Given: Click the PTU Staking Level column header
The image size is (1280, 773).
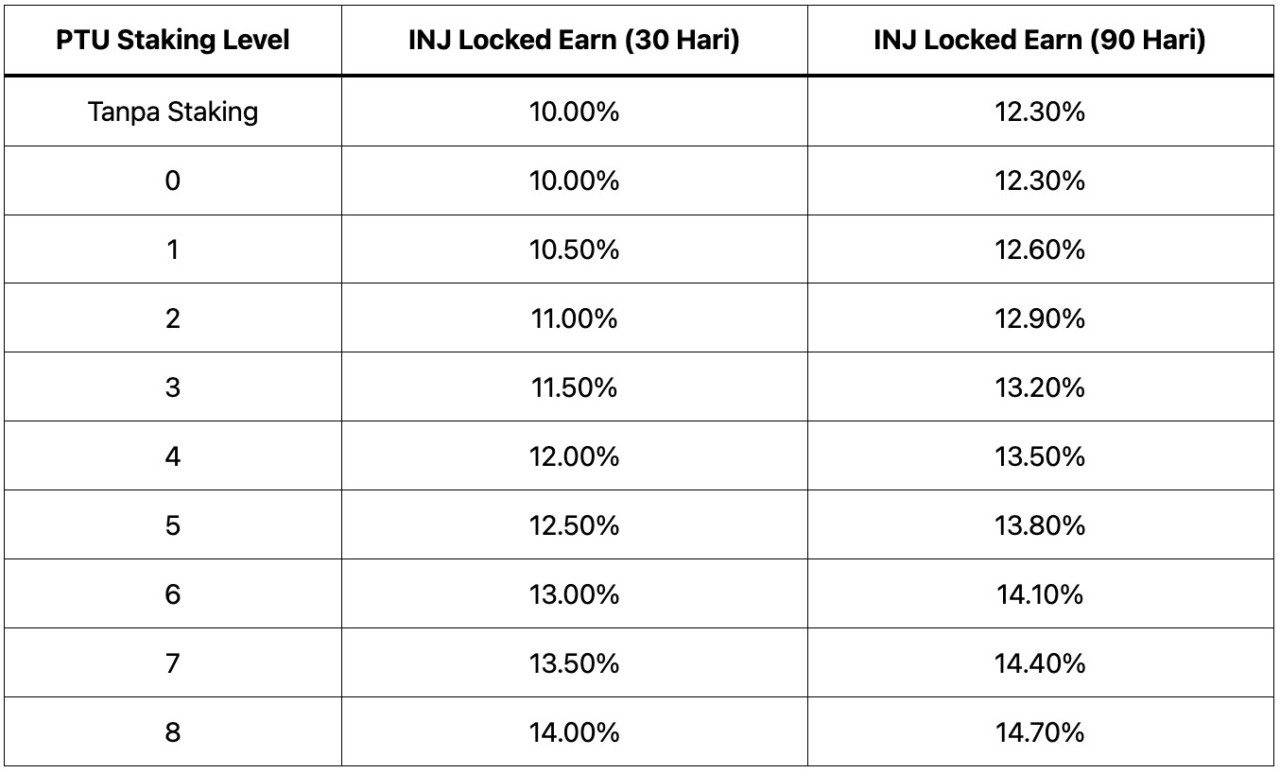Looking at the screenshot, I should (172, 42).
